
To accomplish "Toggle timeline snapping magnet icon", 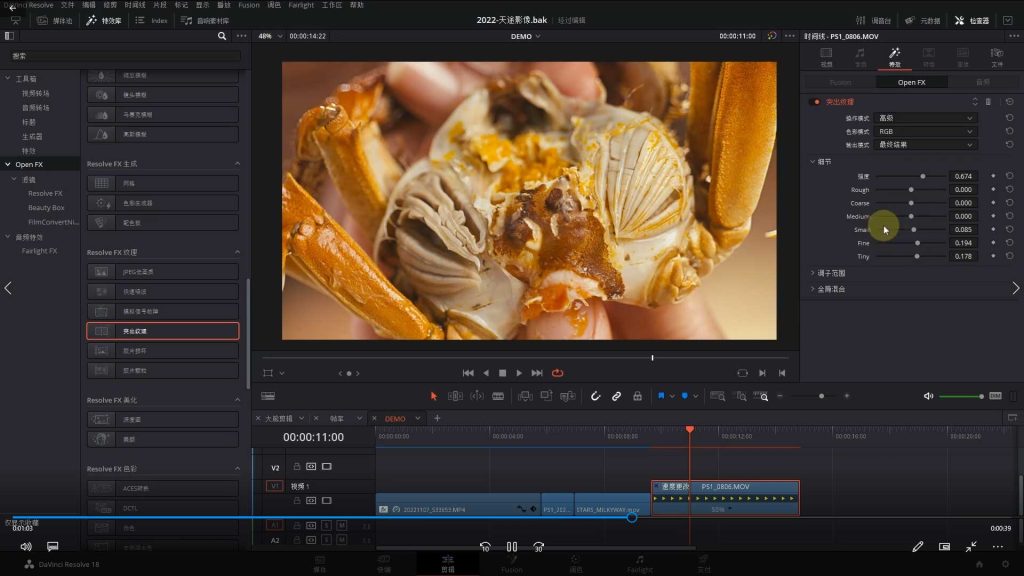I will (x=595, y=396).
